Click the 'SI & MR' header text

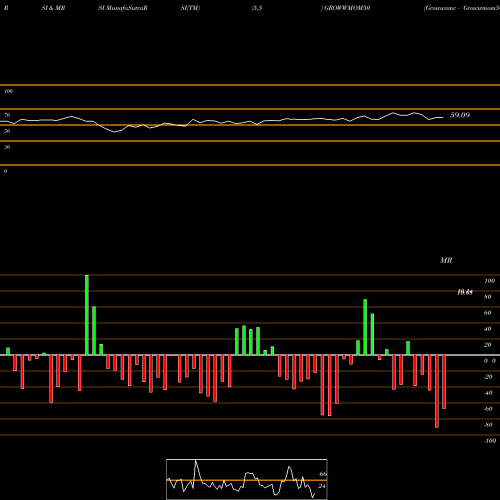click(53, 8)
